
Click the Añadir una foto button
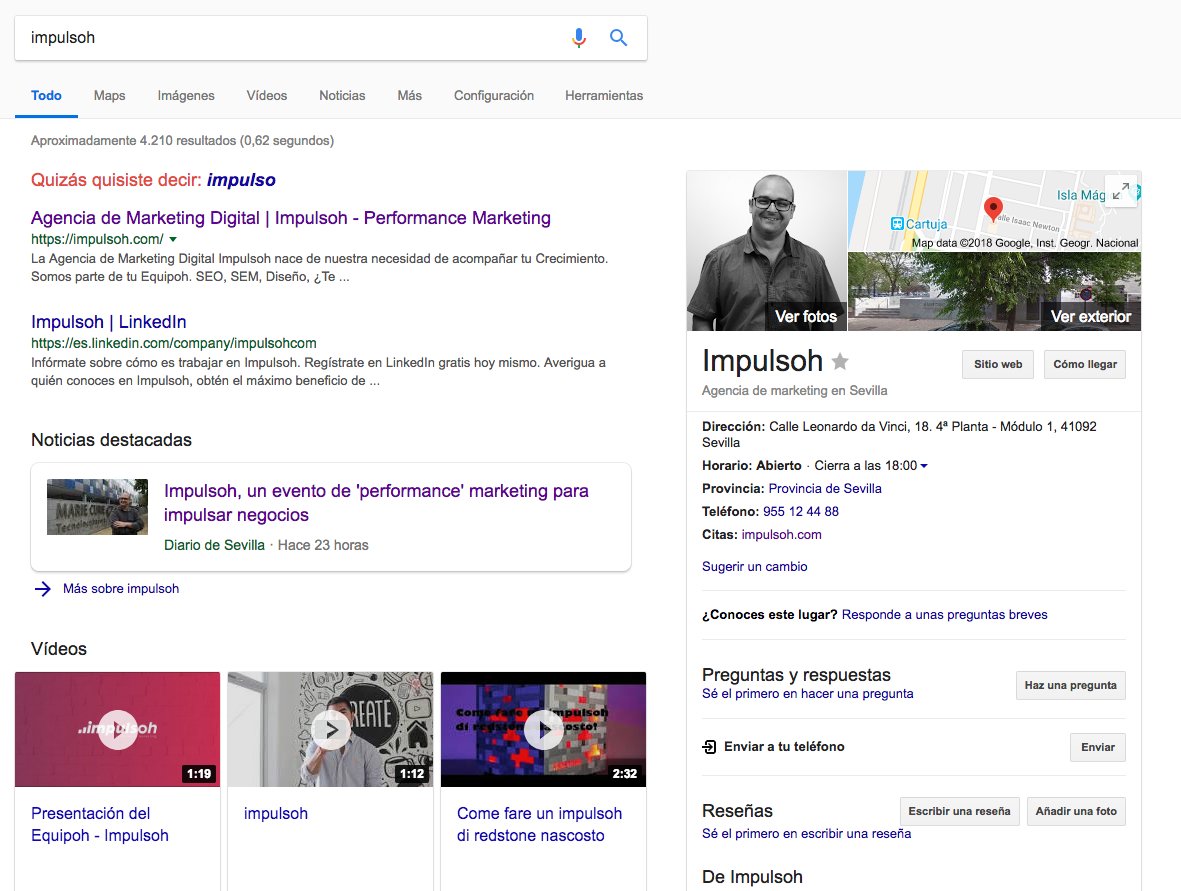[1076, 811]
